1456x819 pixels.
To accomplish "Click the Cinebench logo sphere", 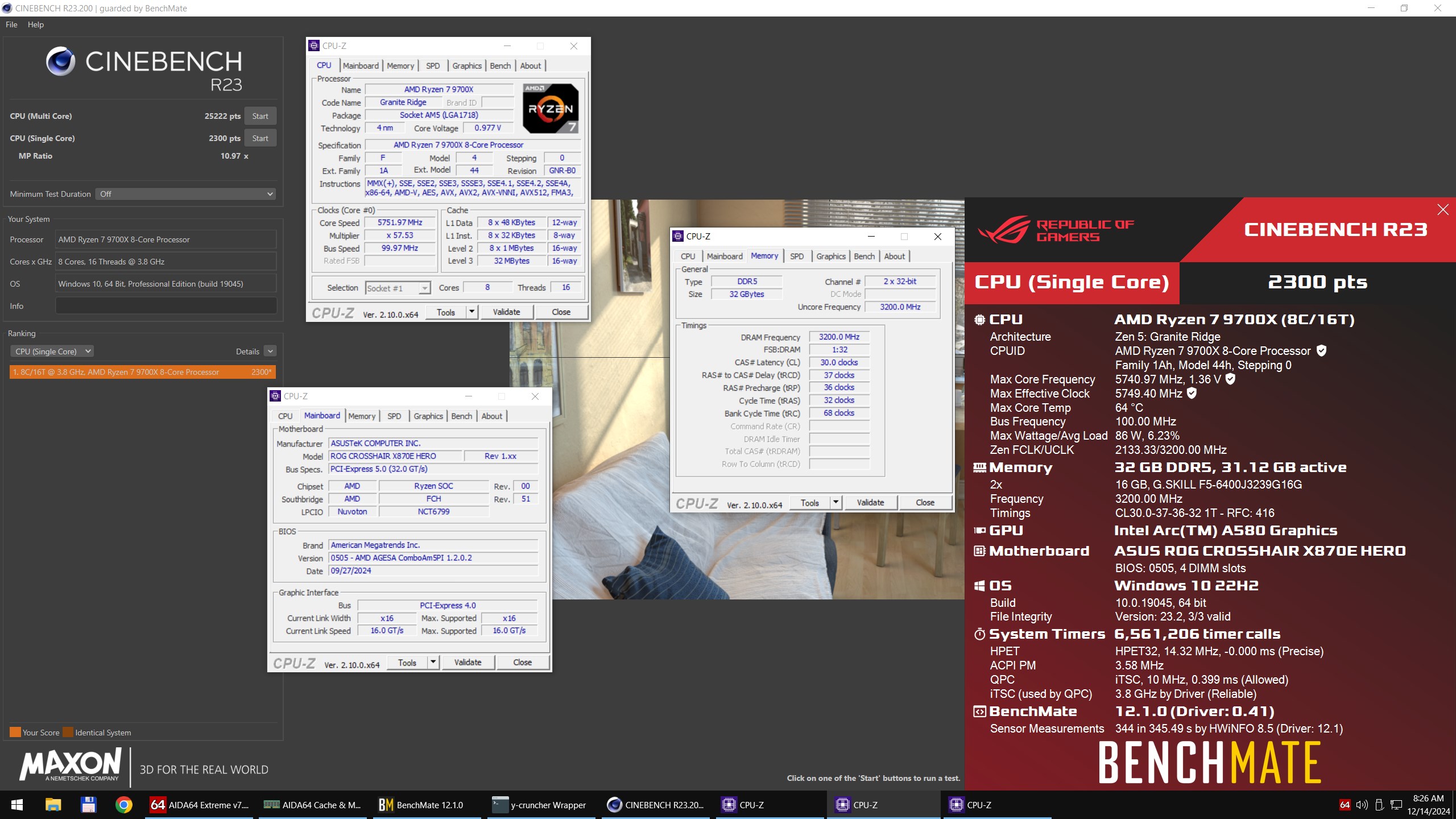I will [x=60, y=61].
